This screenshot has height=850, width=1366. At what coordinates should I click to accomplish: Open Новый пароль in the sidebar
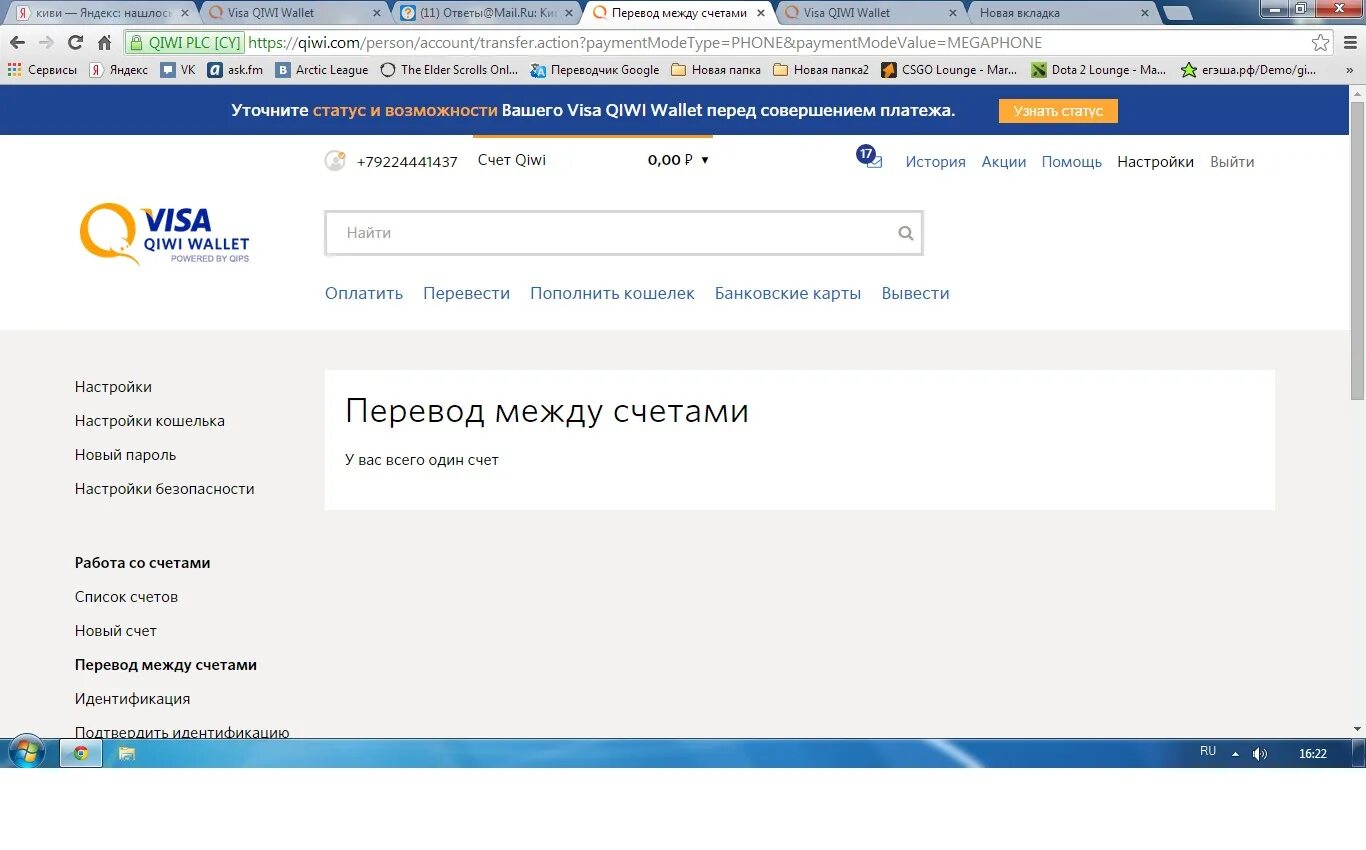[x=125, y=455]
